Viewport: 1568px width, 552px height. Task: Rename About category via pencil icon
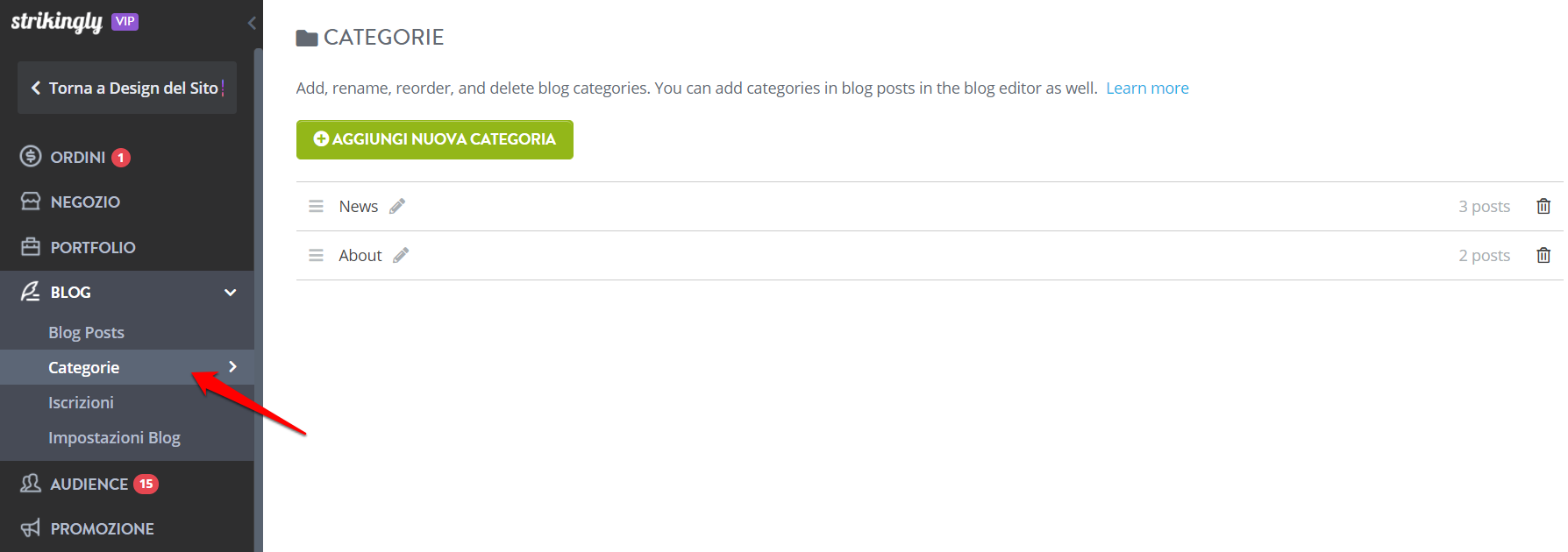(x=401, y=255)
